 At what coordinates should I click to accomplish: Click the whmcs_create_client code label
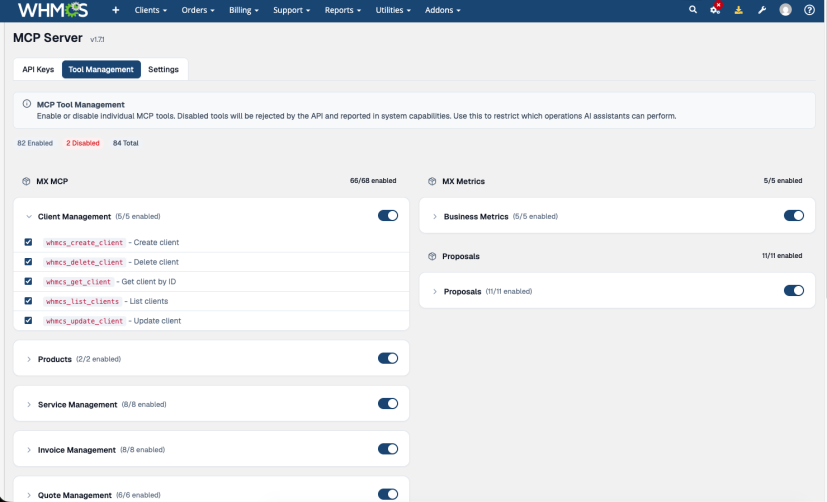84,243
